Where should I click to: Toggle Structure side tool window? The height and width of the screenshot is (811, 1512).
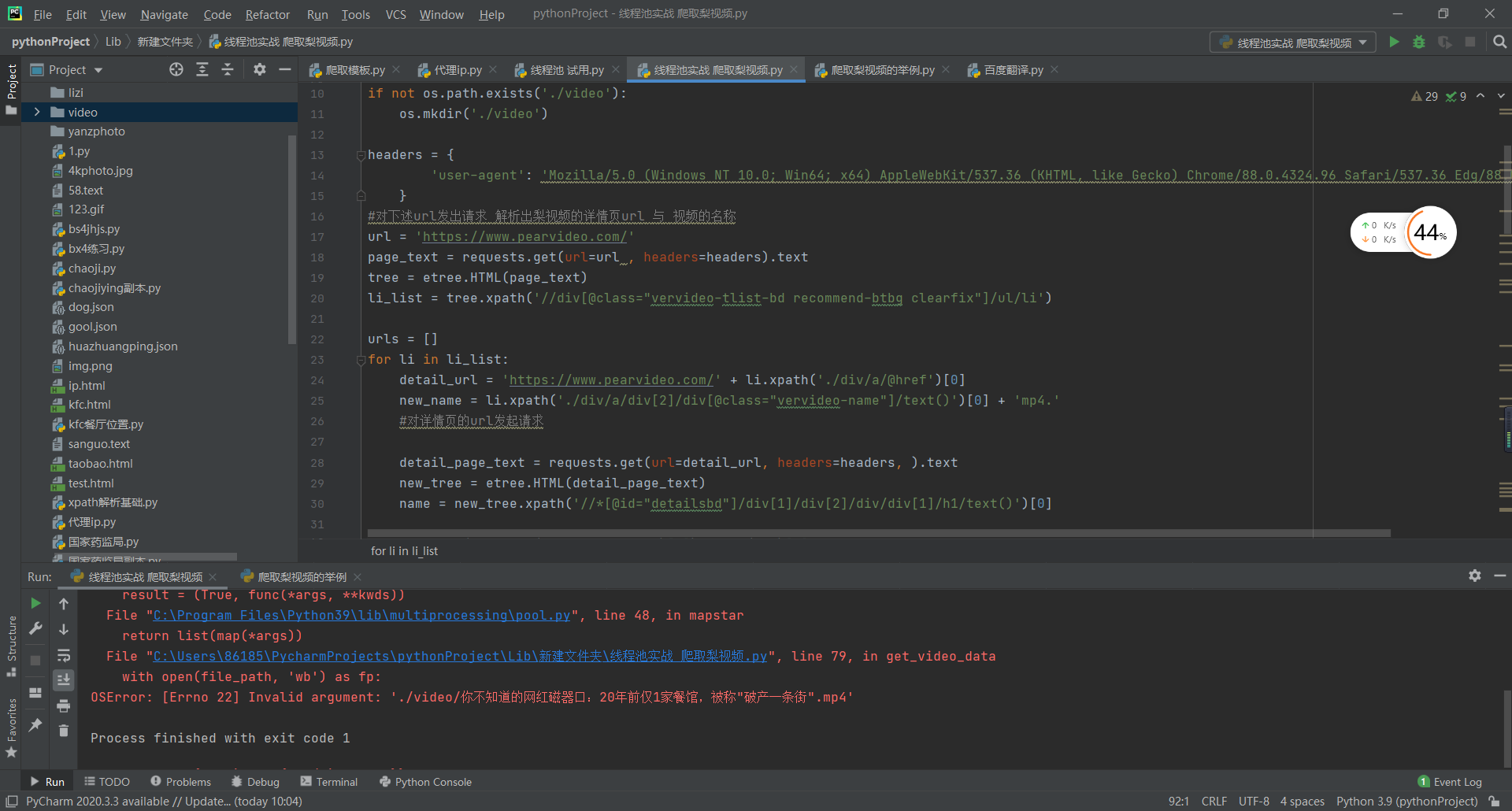(x=11, y=646)
